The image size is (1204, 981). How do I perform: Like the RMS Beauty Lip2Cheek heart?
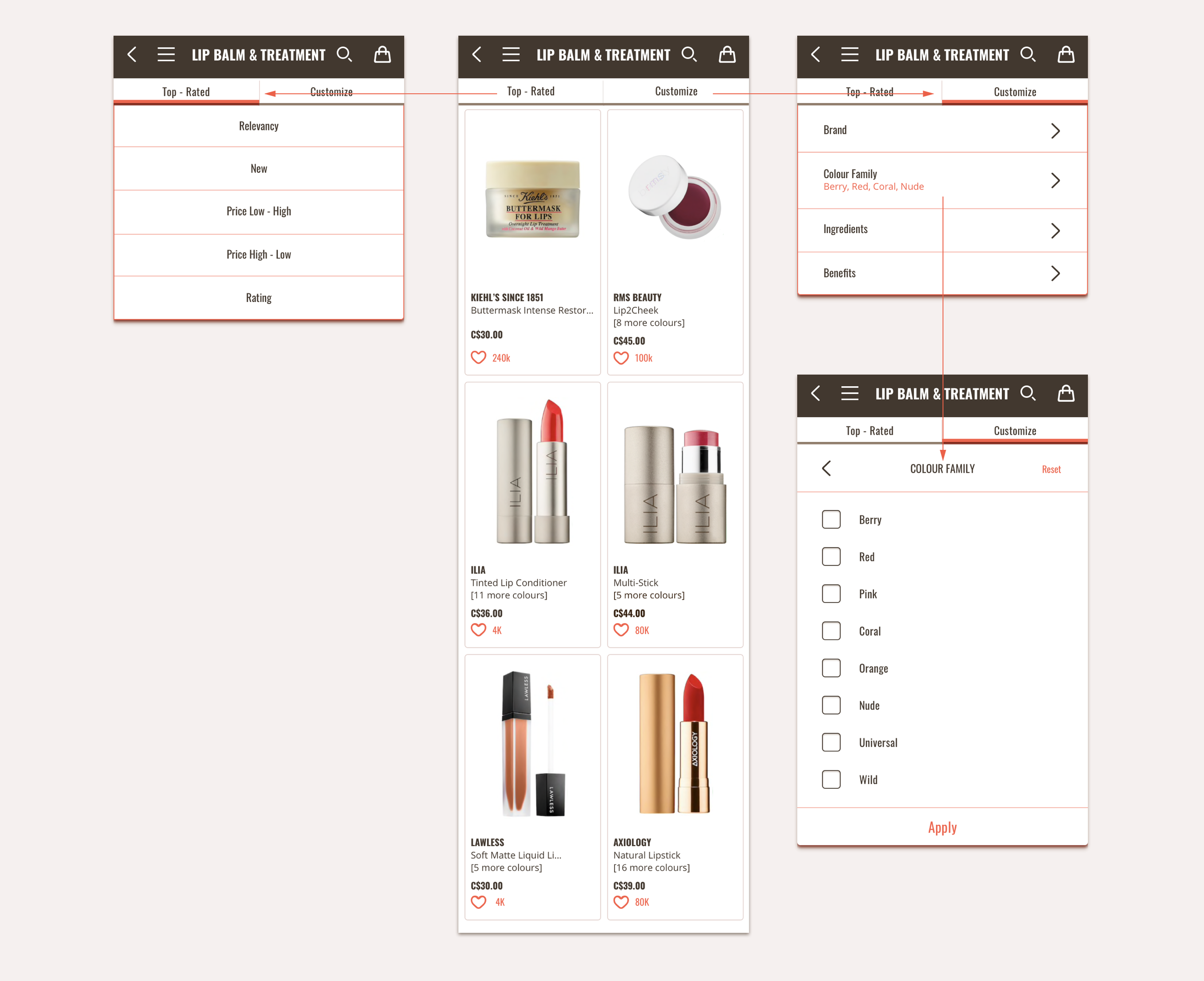coord(621,358)
